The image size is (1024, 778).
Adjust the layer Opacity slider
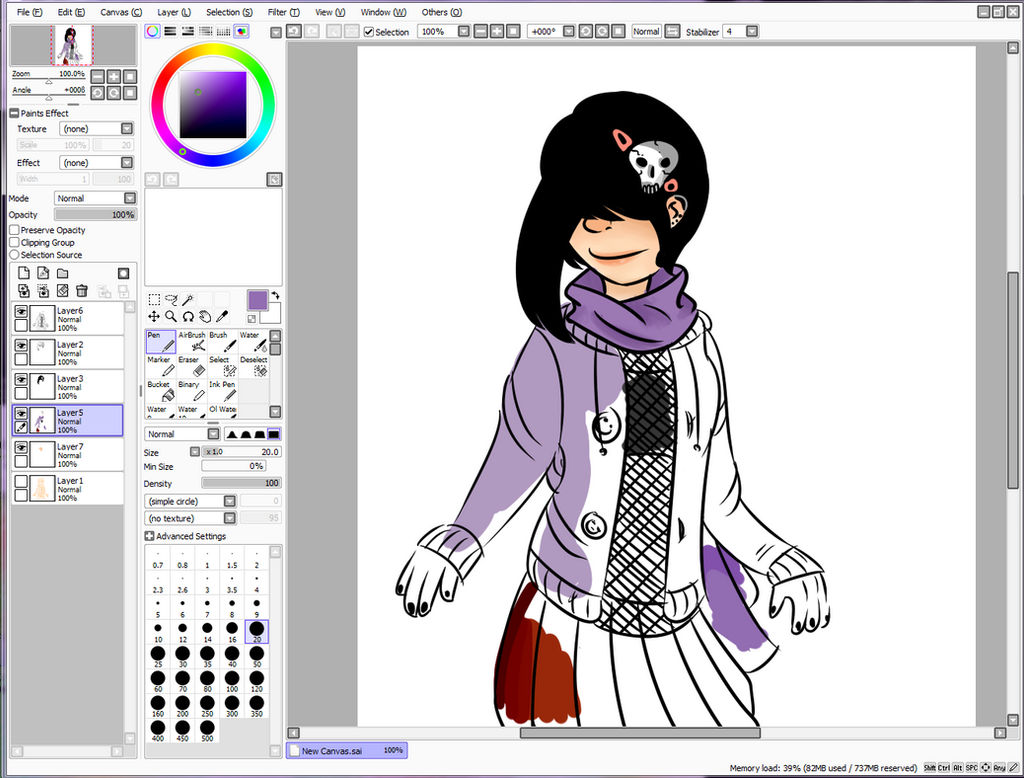[95, 214]
